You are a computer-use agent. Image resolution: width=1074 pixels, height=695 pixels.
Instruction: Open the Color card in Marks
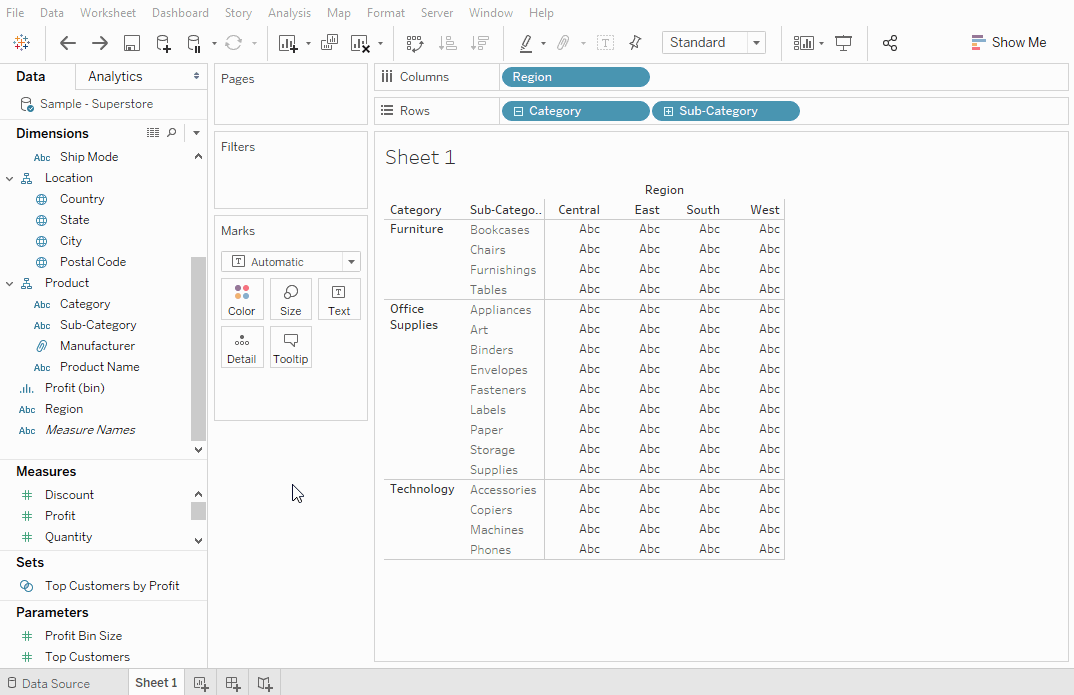tap(242, 298)
